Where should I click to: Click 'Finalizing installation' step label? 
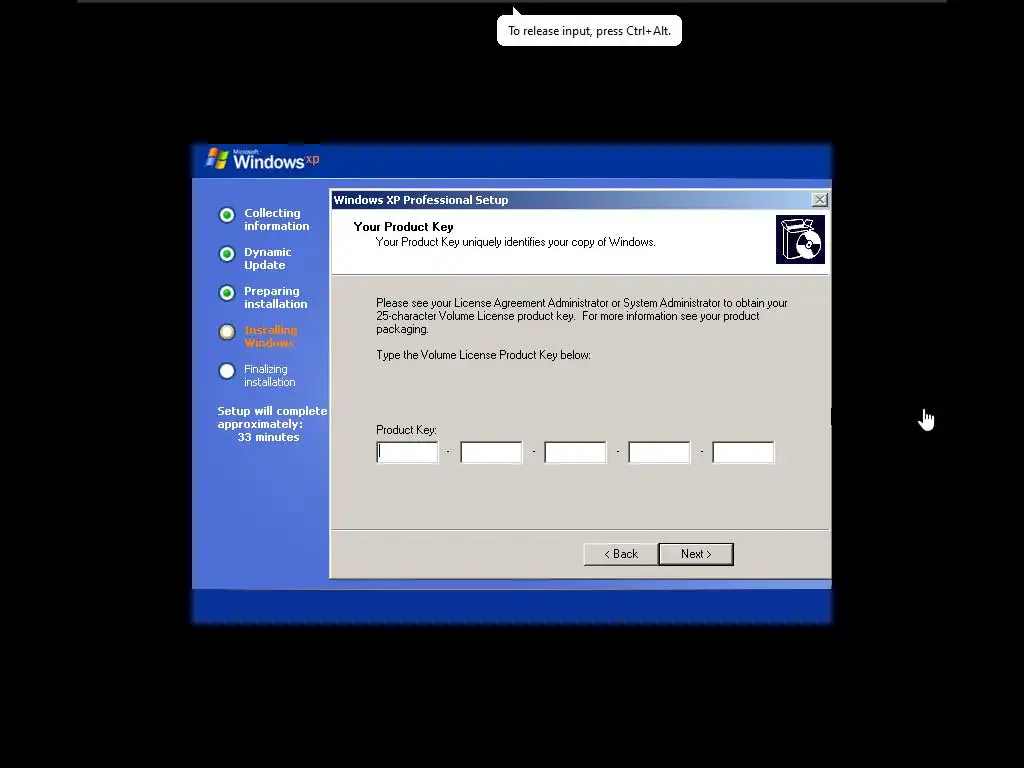click(x=270, y=376)
